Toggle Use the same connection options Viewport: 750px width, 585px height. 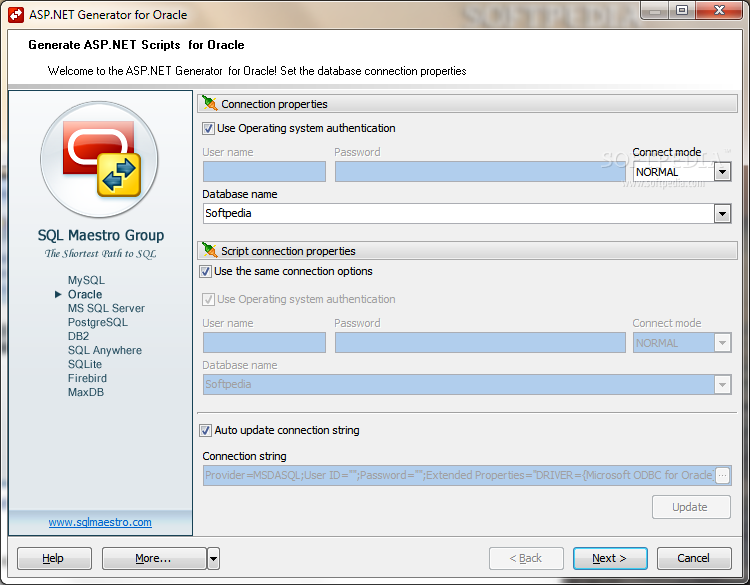pos(205,271)
